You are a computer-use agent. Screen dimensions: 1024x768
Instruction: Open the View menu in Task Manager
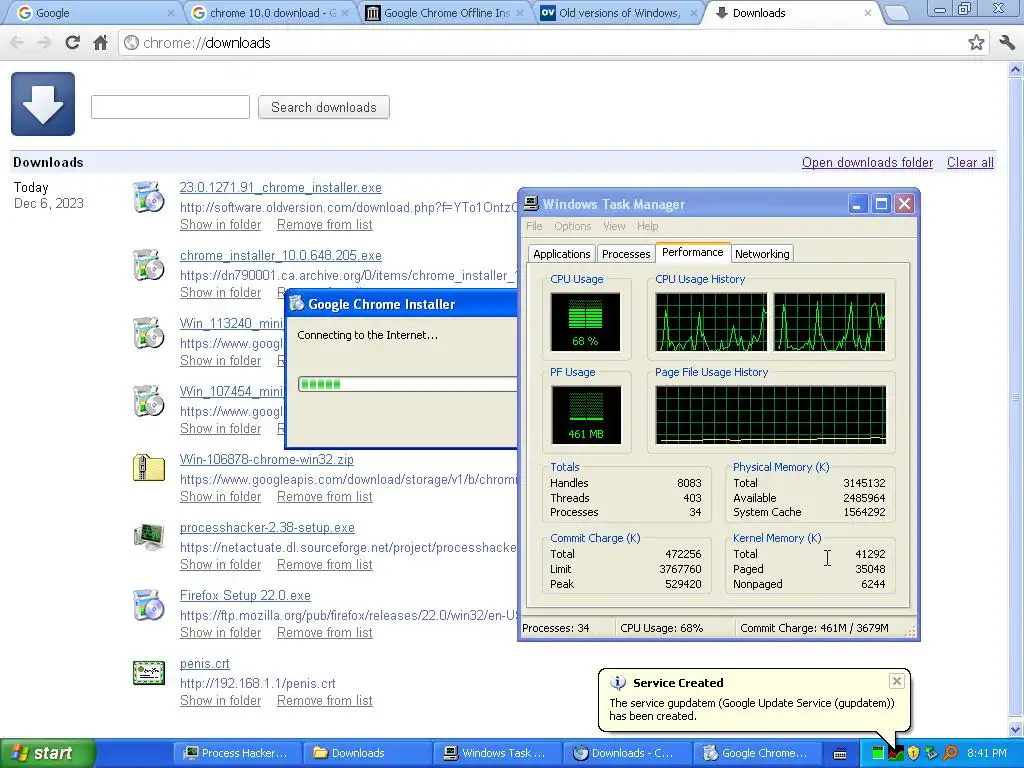[x=614, y=226]
